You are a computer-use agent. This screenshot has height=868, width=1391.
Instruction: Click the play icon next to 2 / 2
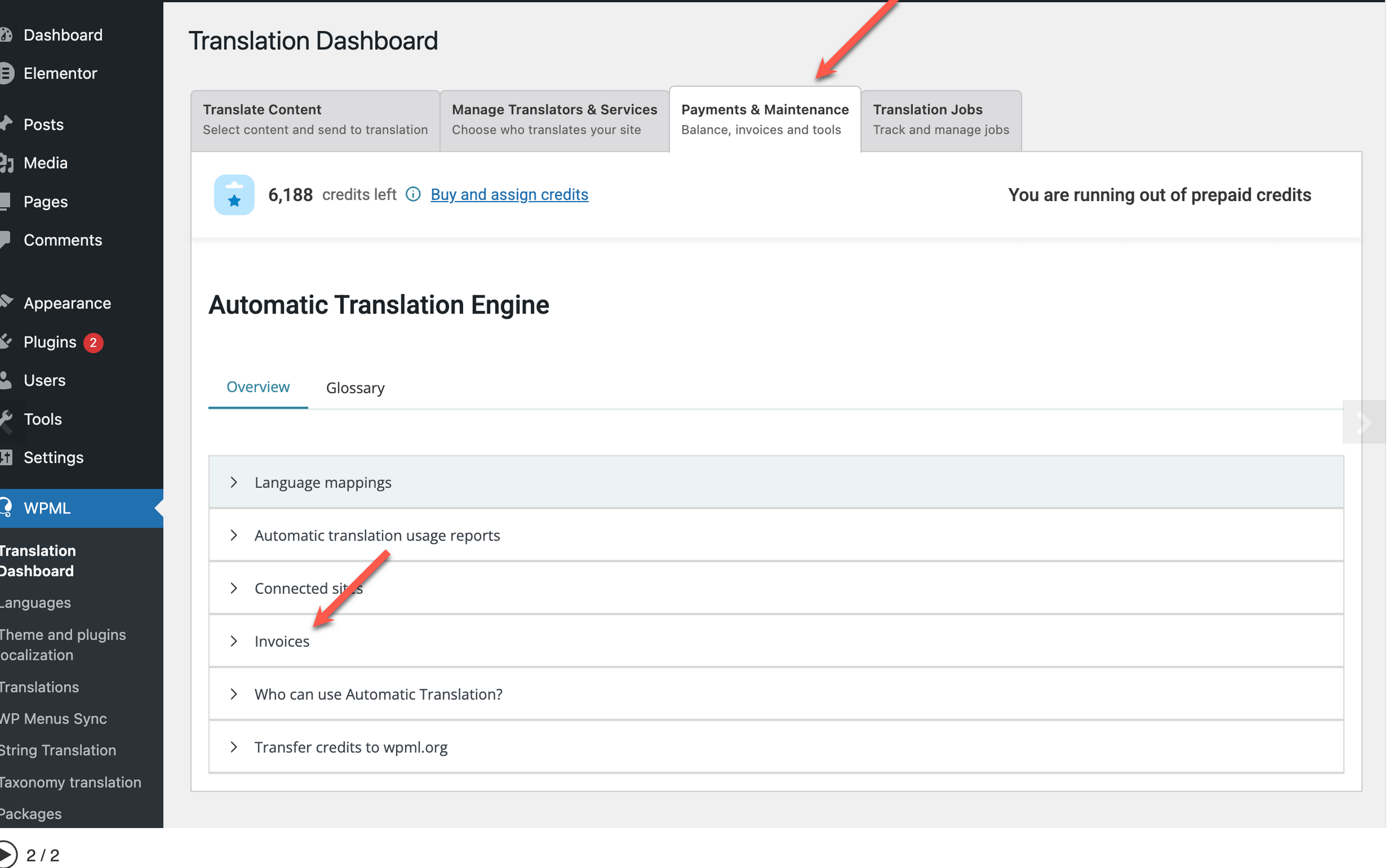(x=6, y=855)
